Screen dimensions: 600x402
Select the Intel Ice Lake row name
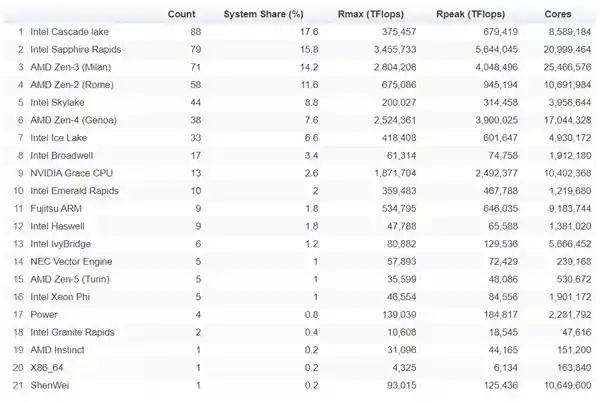[59, 138]
